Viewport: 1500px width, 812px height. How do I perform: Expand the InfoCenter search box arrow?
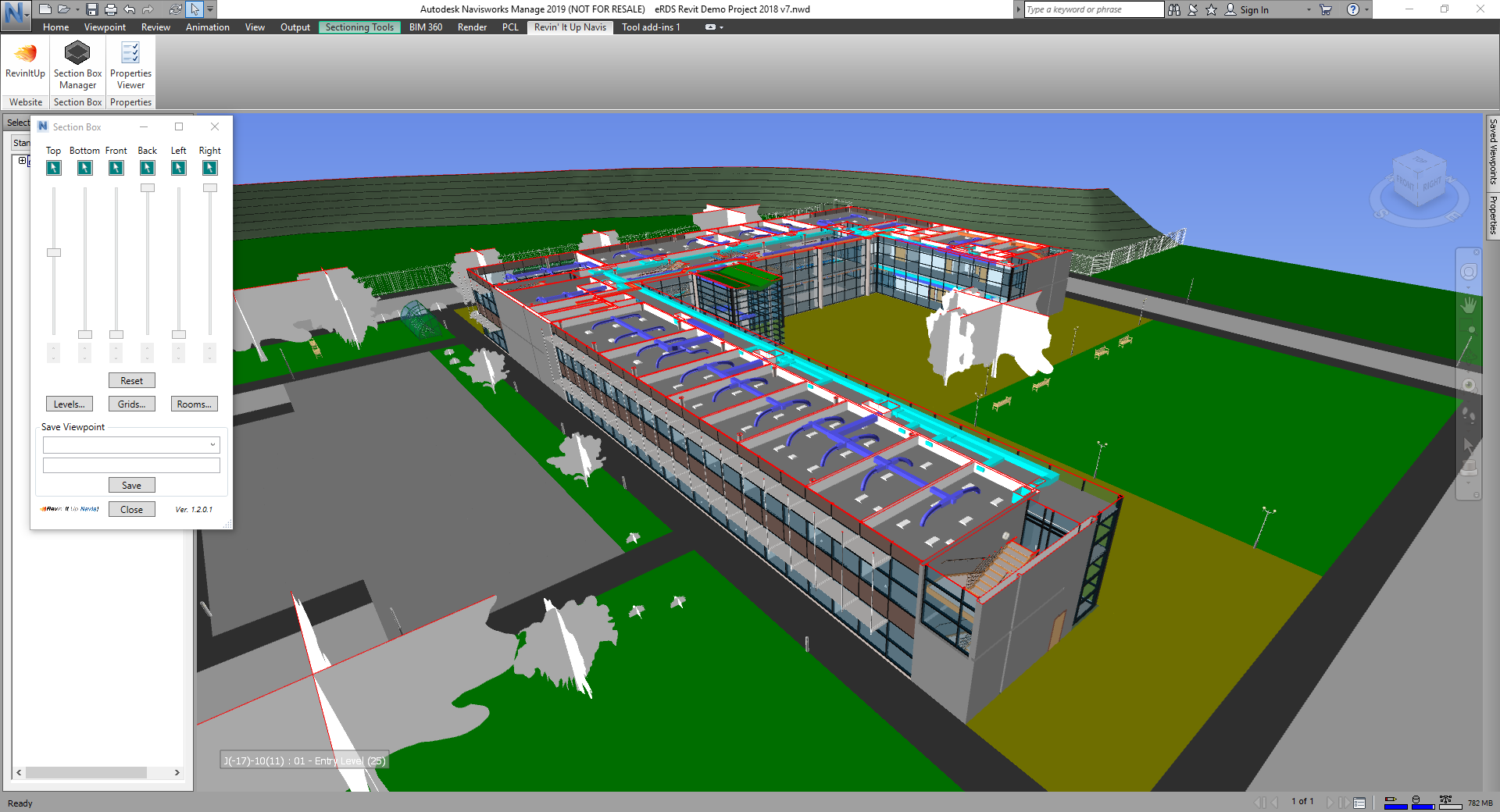[1018, 9]
